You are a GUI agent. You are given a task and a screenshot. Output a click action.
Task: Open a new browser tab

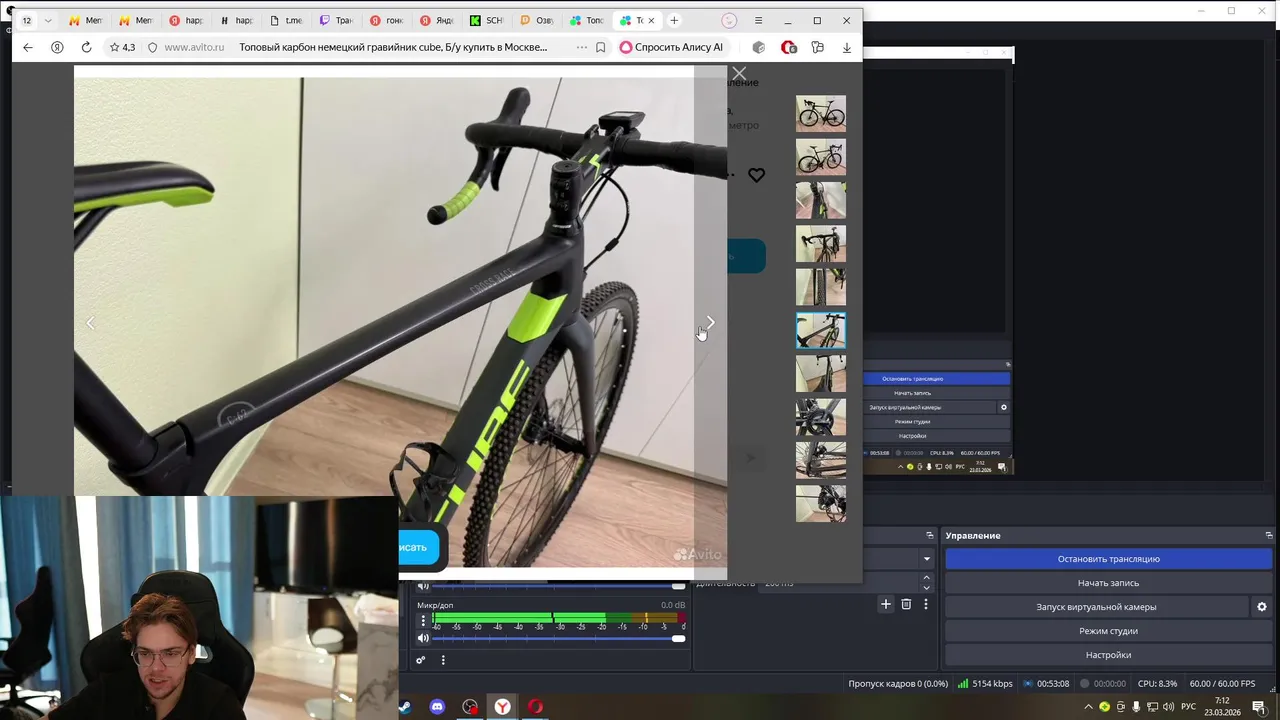pos(674,20)
